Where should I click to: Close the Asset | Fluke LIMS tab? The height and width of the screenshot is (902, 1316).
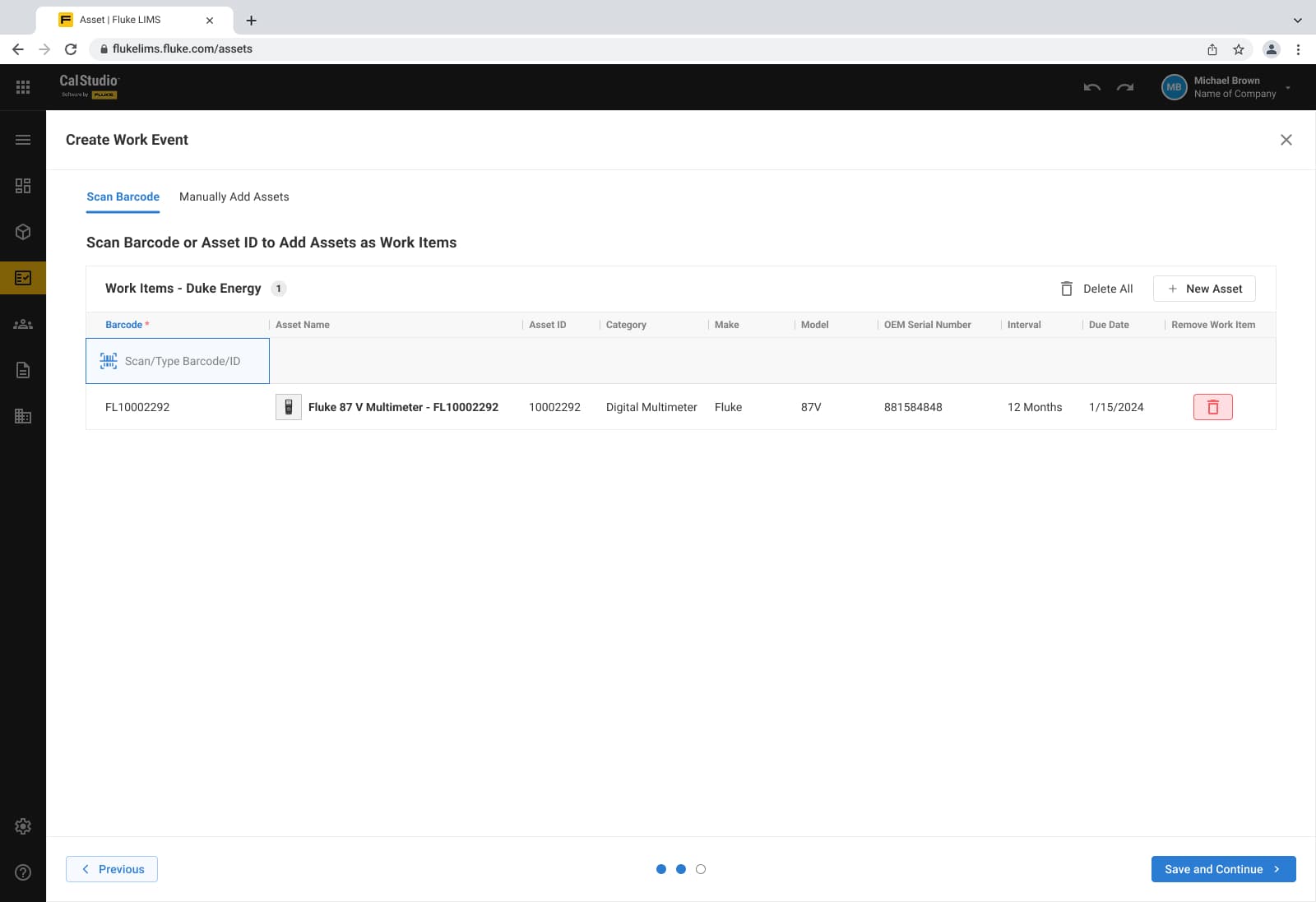tap(210, 20)
